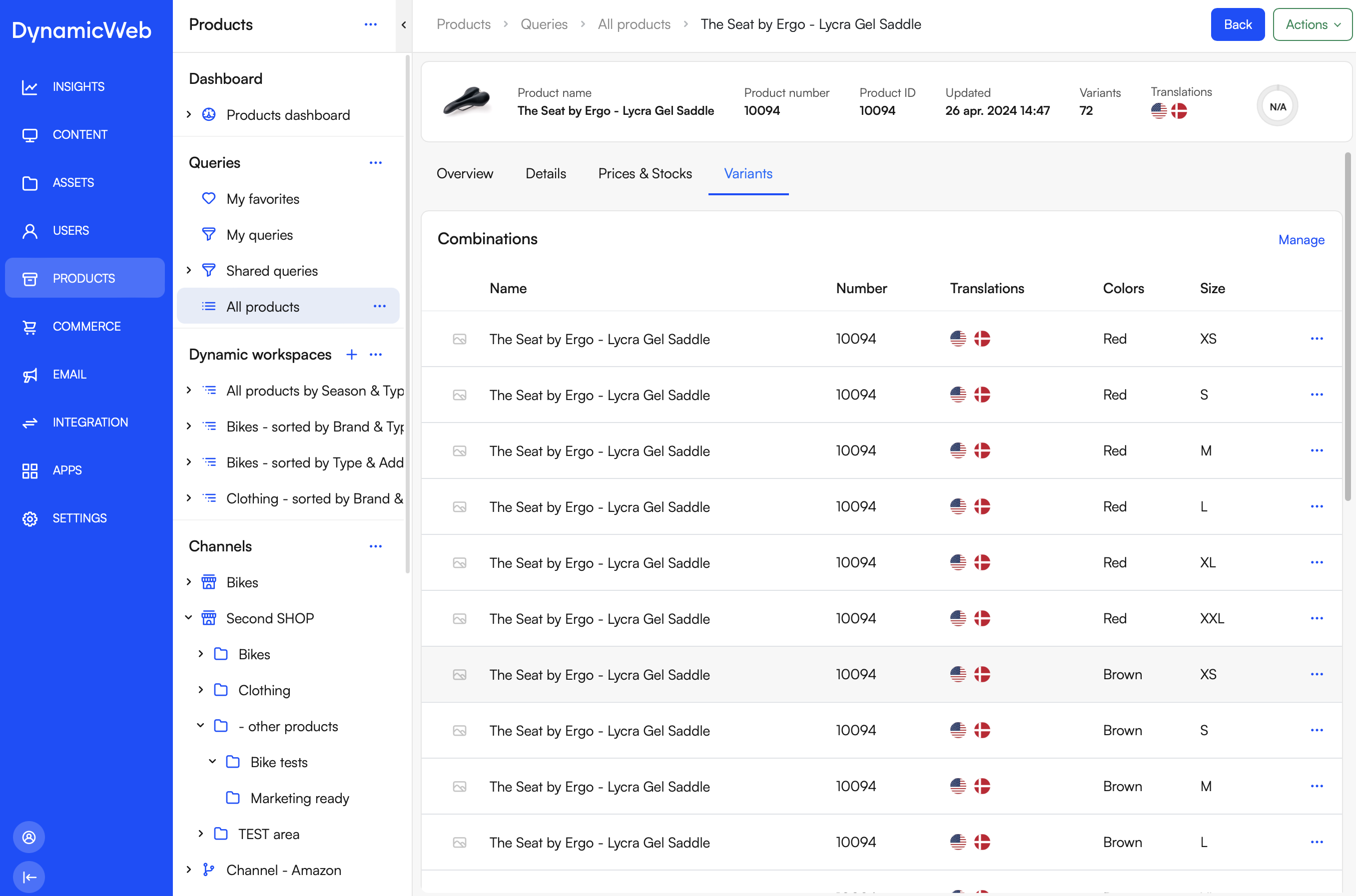Screen dimensions: 1356x896
Task: Click the side panel scrollbar
Action: pos(407,313)
